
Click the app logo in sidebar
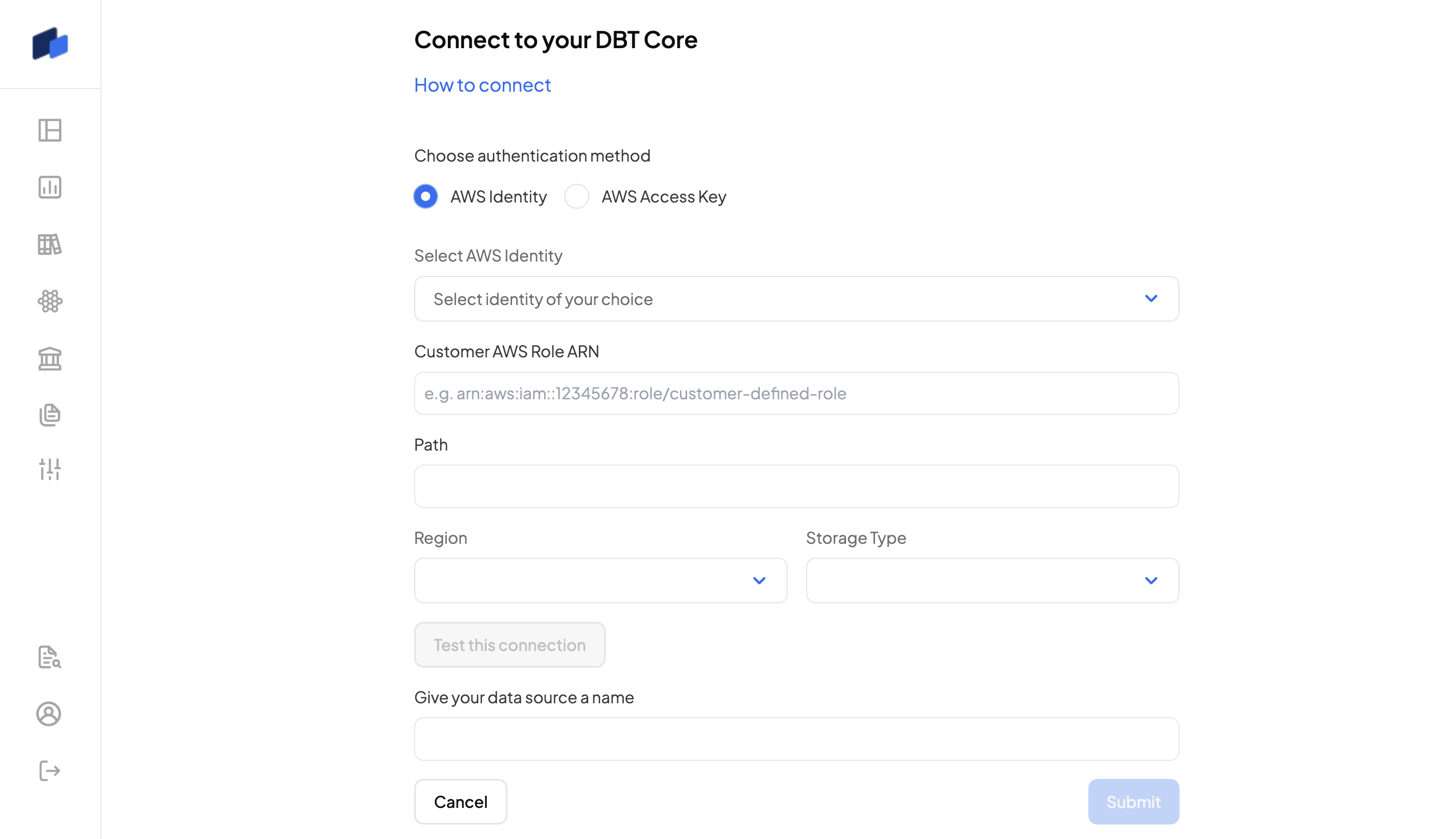[50, 44]
